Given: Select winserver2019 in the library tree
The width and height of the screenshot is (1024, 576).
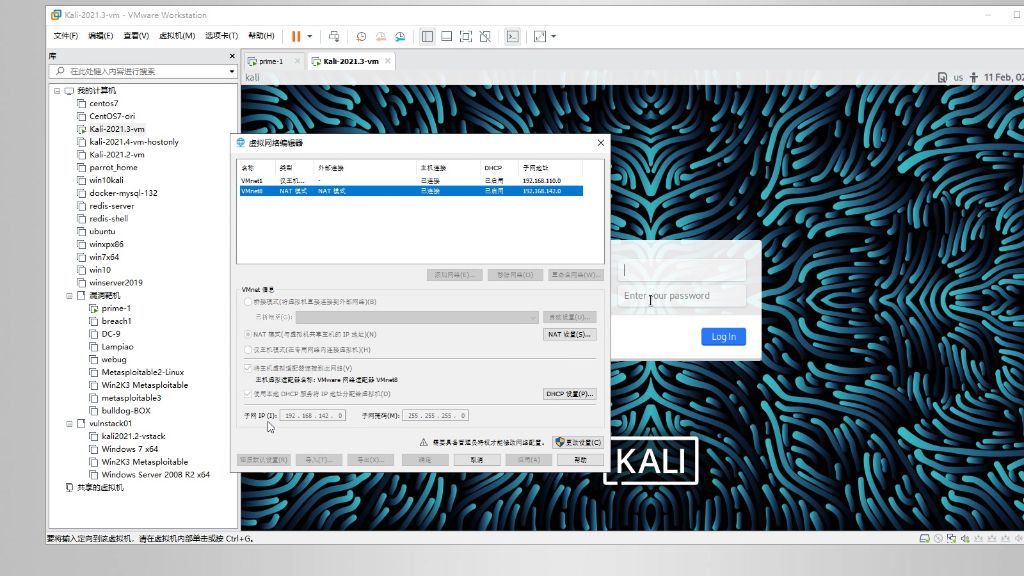Looking at the screenshot, I should pyautogui.click(x=116, y=283).
